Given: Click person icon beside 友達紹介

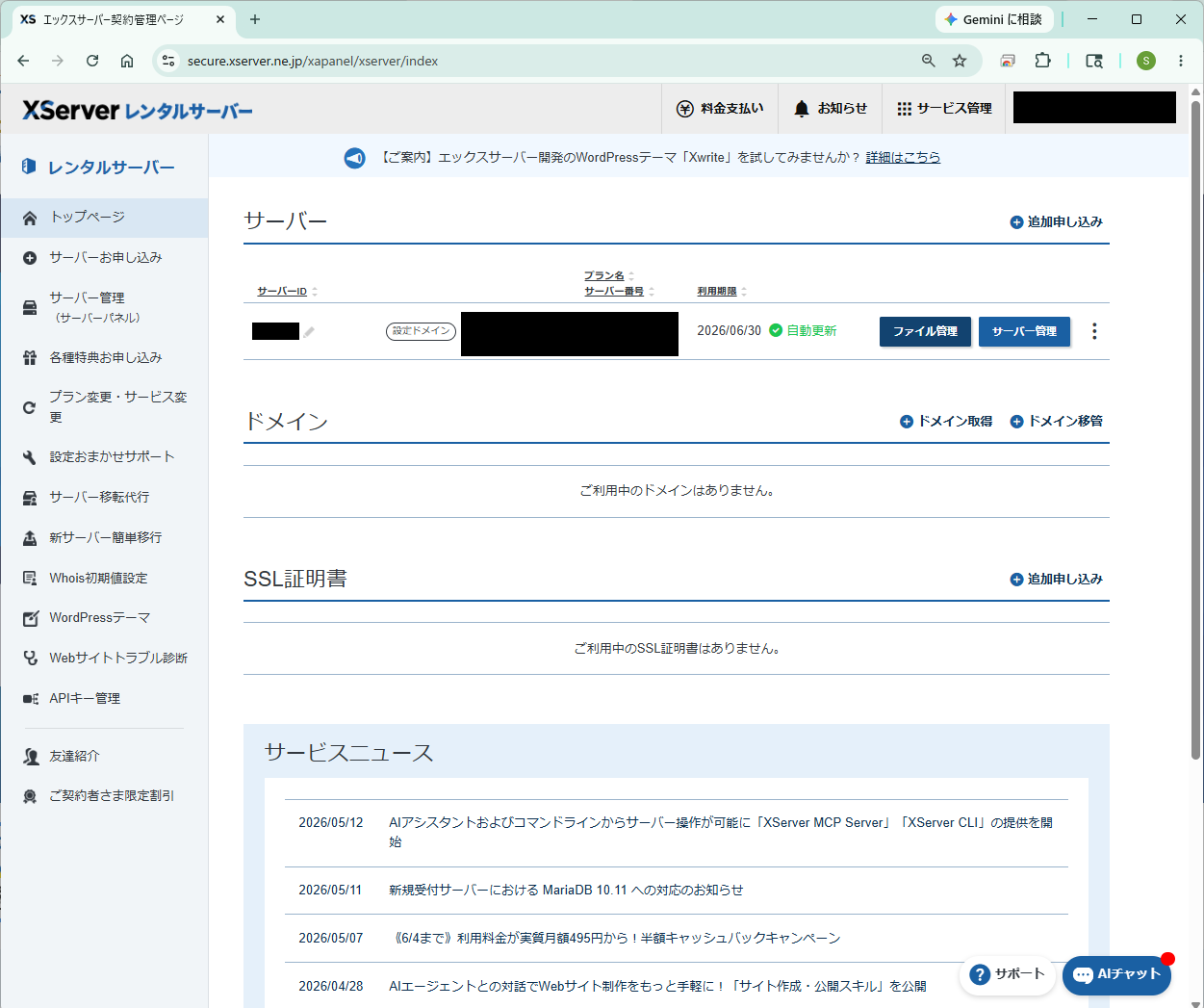Looking at the screenshot, I should (31, 757).
